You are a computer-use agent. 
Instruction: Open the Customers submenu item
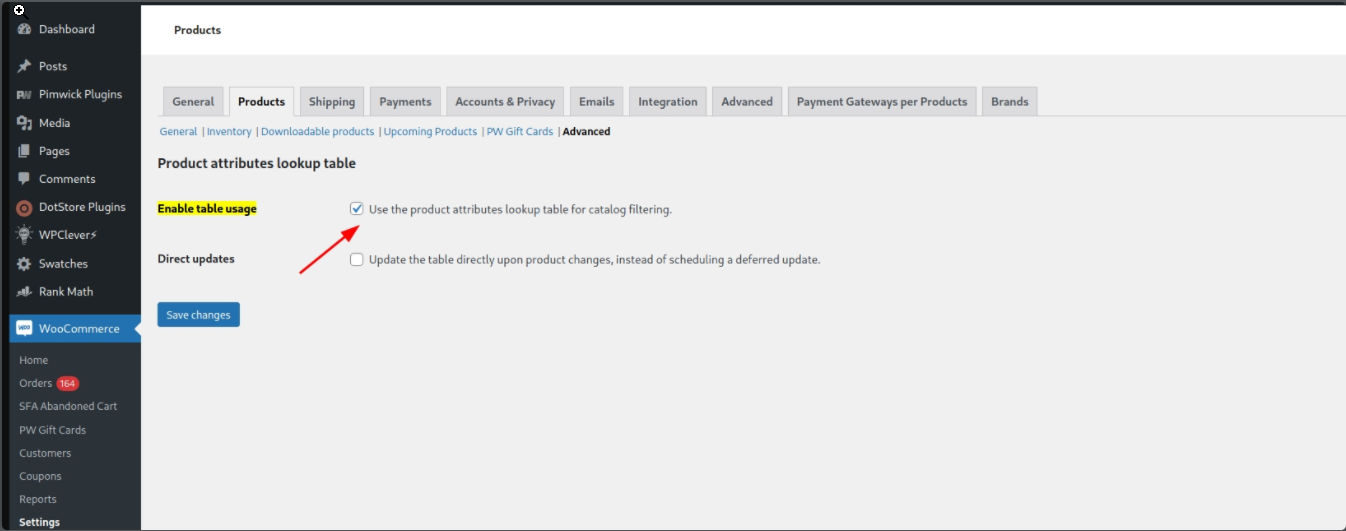pos(46,453)
